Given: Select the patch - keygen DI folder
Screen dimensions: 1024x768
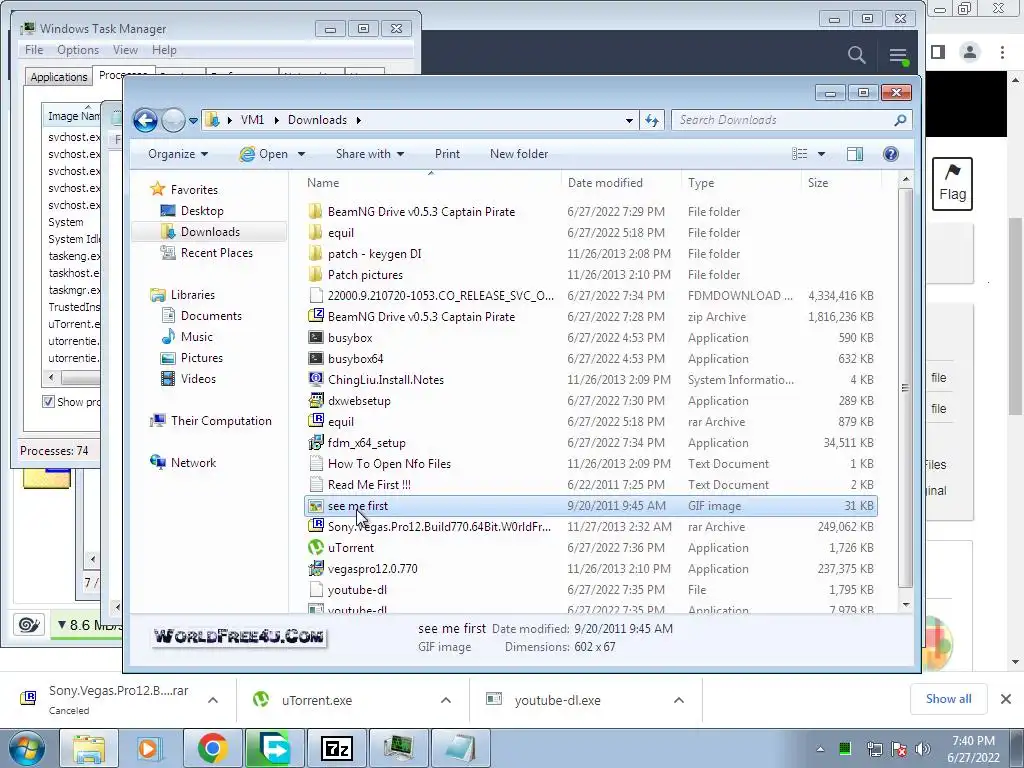Looking at the screenshot, I should (x=374, y=254).
